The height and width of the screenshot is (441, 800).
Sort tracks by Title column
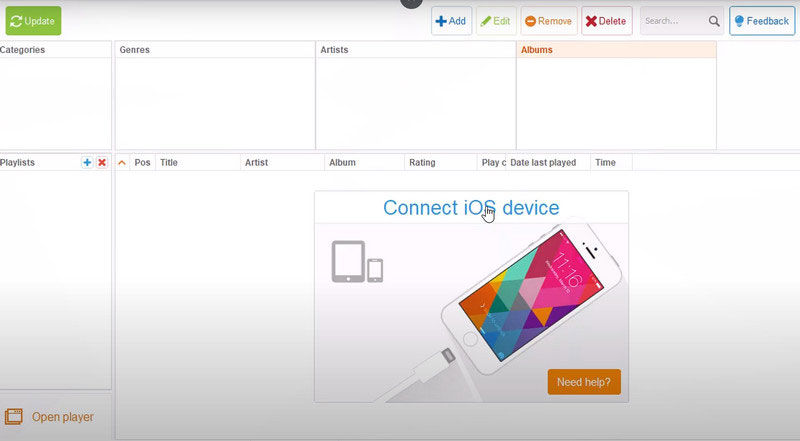(169, 162)
